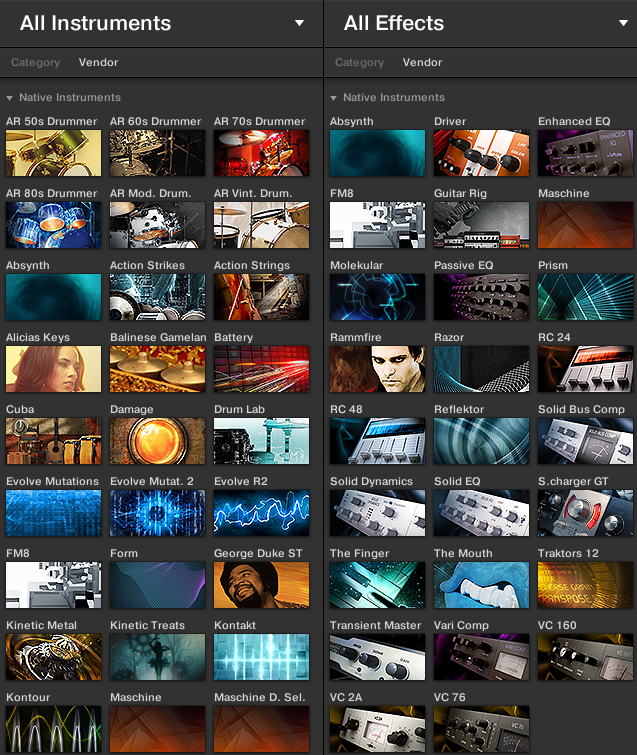Open the Action Strings instrument

click(261, 297)
